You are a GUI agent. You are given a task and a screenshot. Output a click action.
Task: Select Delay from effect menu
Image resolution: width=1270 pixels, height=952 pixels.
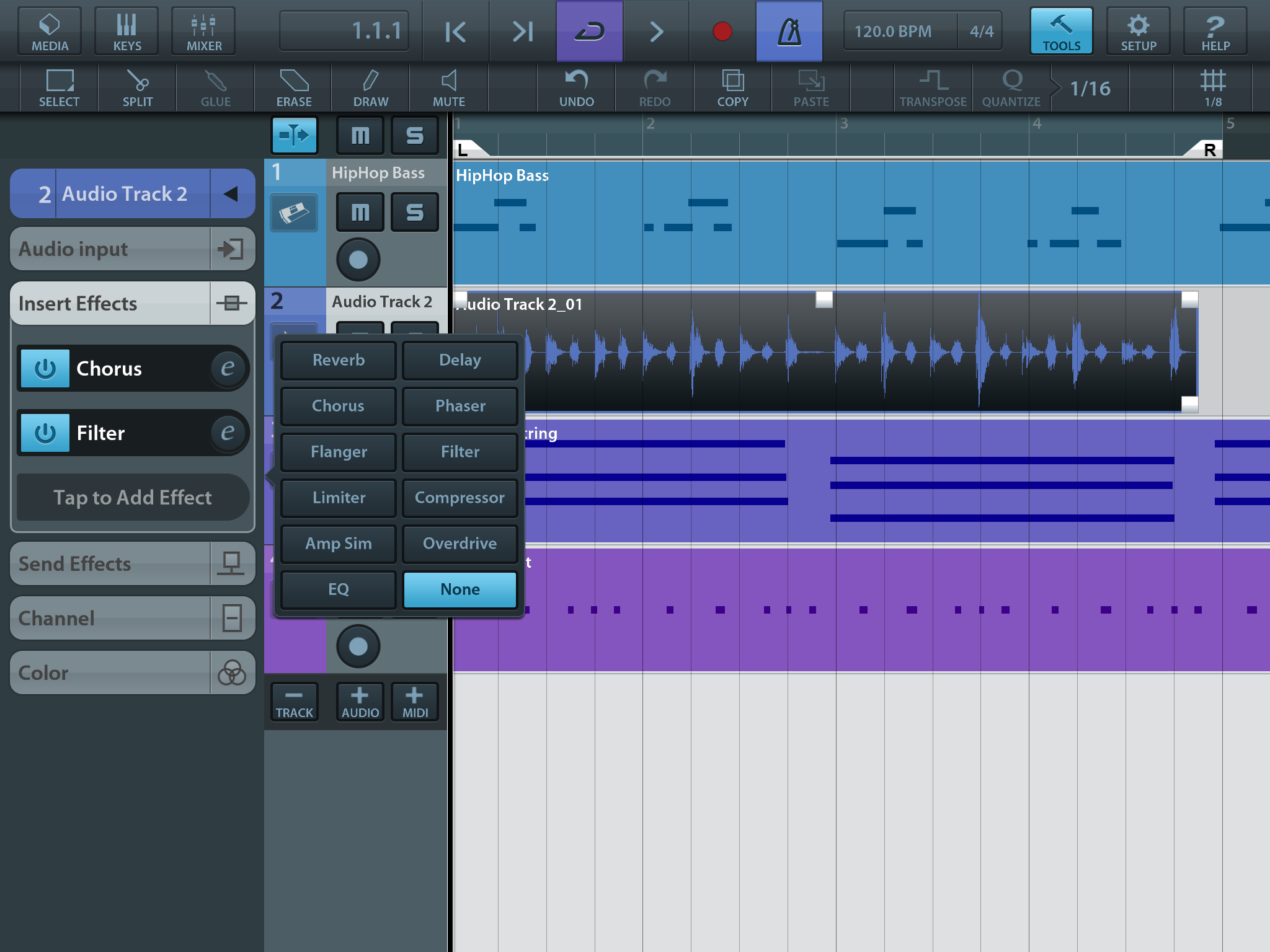click(460, 360)
